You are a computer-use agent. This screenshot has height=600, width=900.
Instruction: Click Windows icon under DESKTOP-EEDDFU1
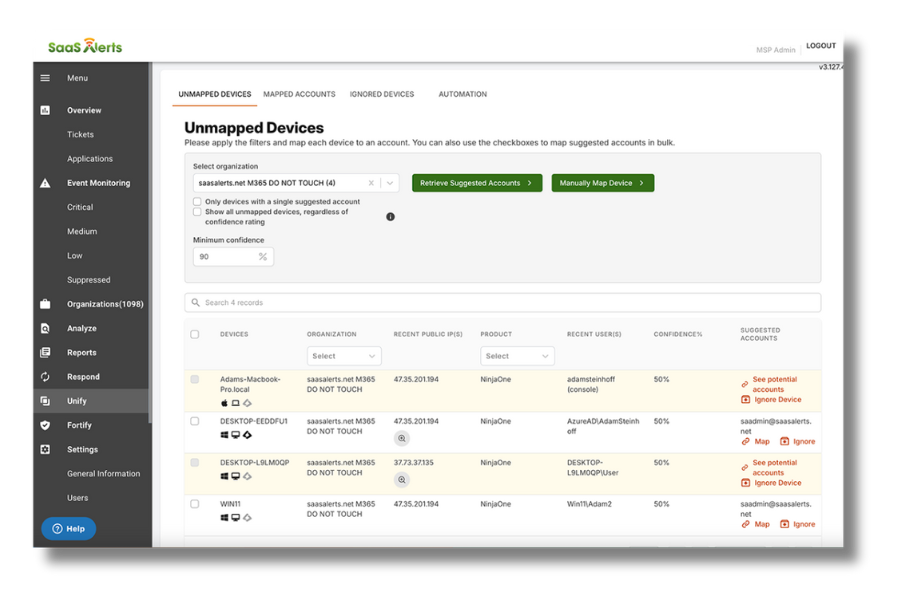tap(224, 435)
